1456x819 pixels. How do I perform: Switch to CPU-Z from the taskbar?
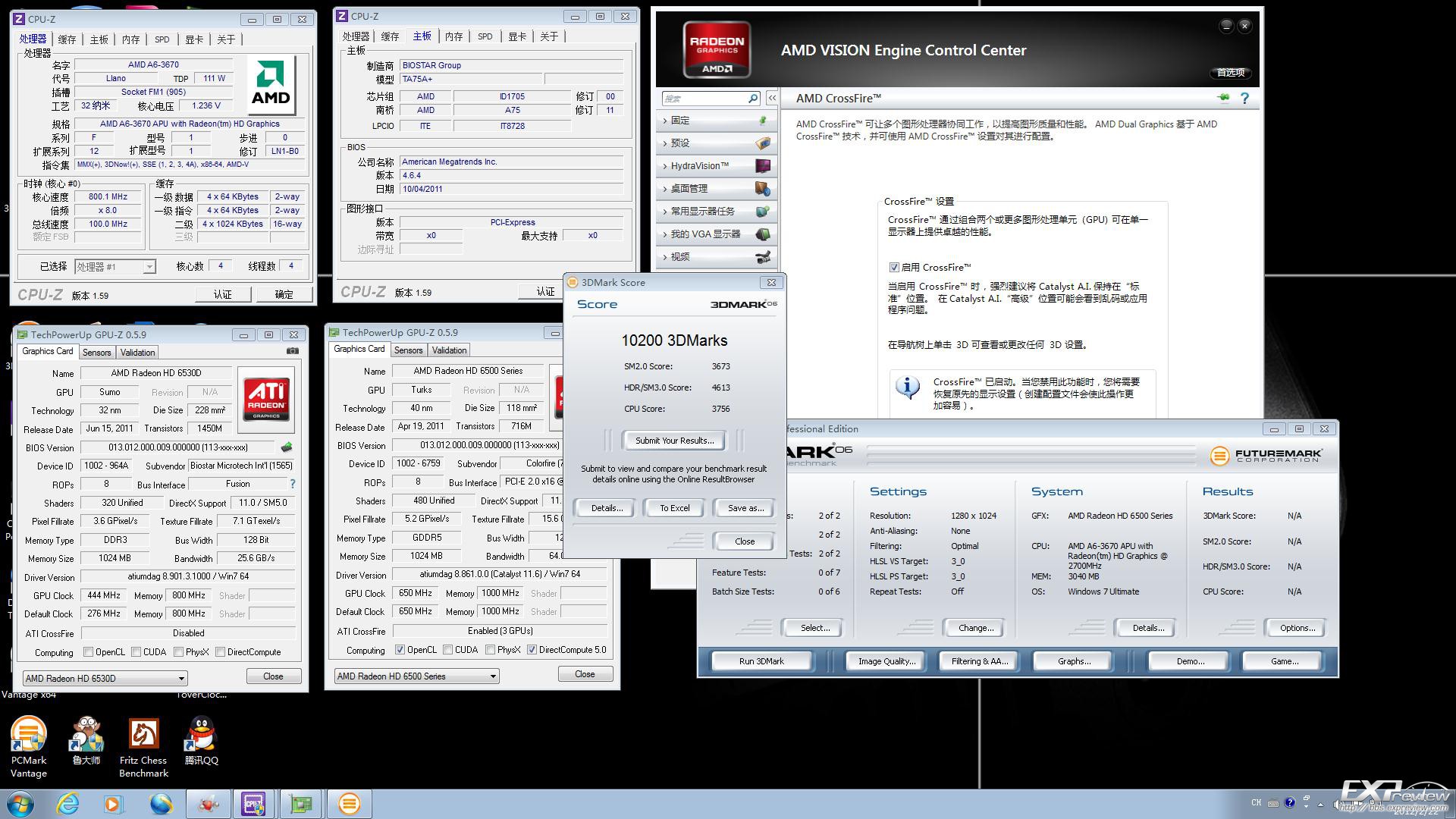tap(253, 804)
